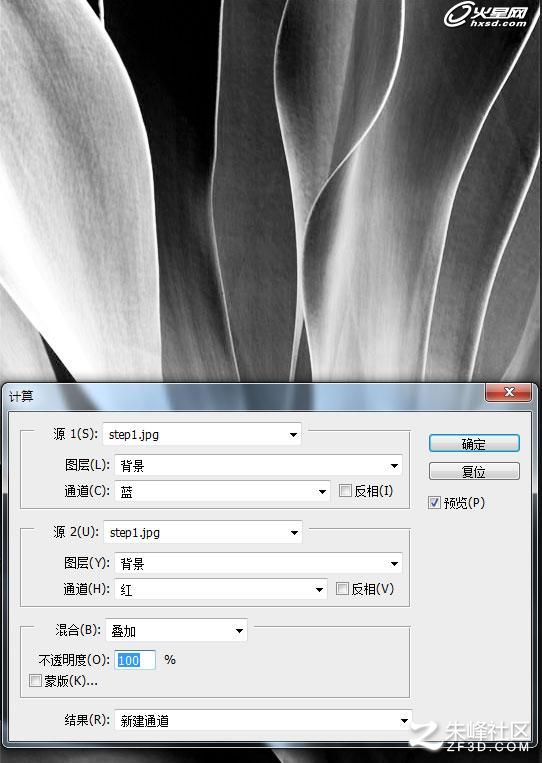Click the 不透明度 opacity input field
542x763 pixels.
click(135, 660)
